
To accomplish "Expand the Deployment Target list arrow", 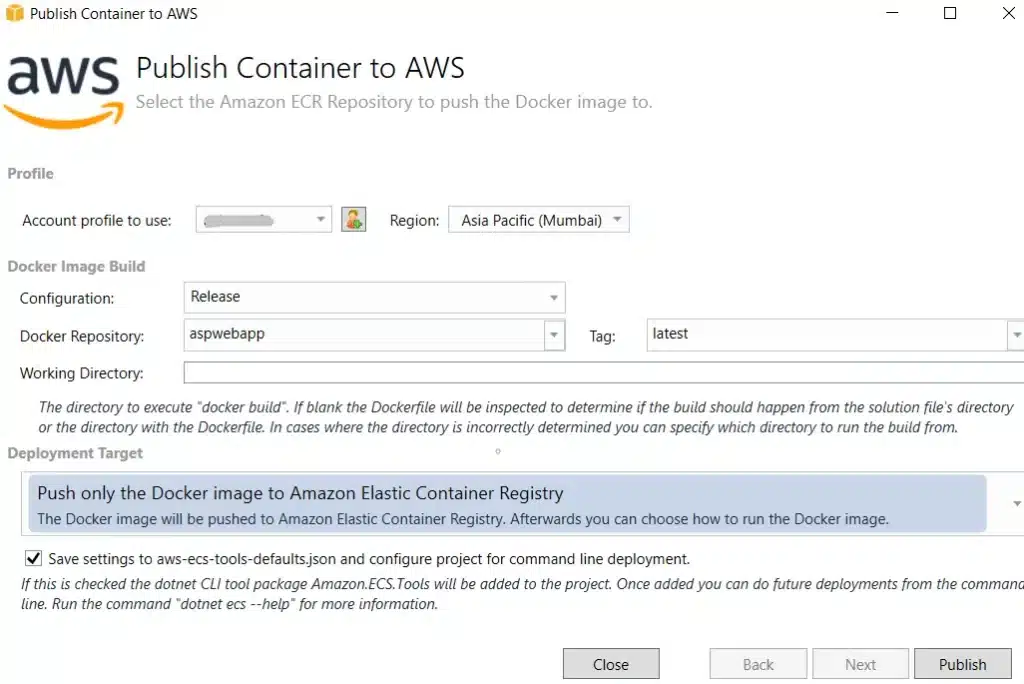I will [x=1016, y=504].
